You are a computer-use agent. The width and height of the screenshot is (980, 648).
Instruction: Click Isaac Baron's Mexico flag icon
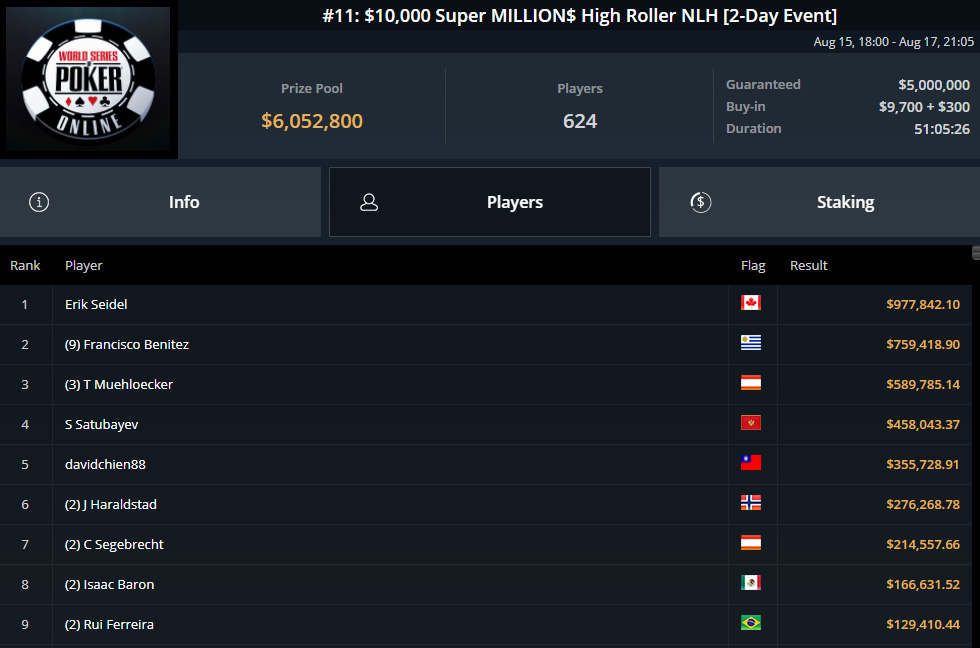[751, 583]
